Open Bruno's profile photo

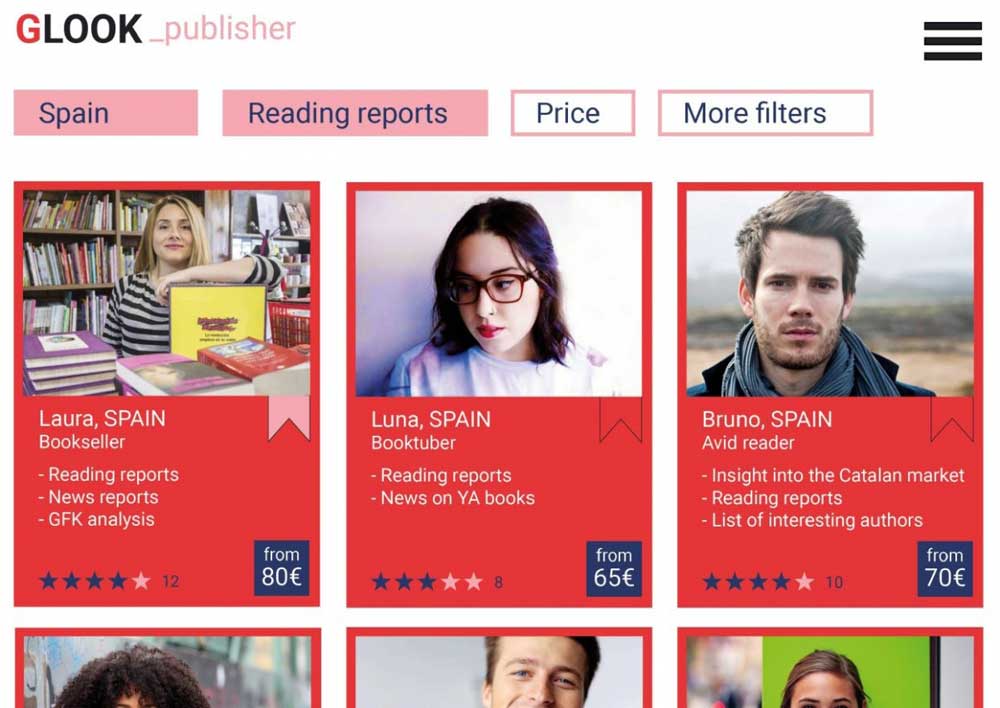point(830,293)
